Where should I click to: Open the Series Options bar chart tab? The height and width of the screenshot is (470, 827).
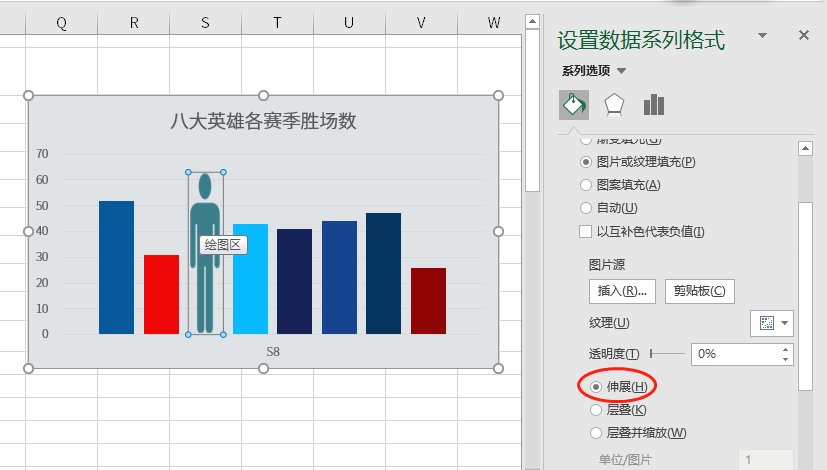pos(654,105)
